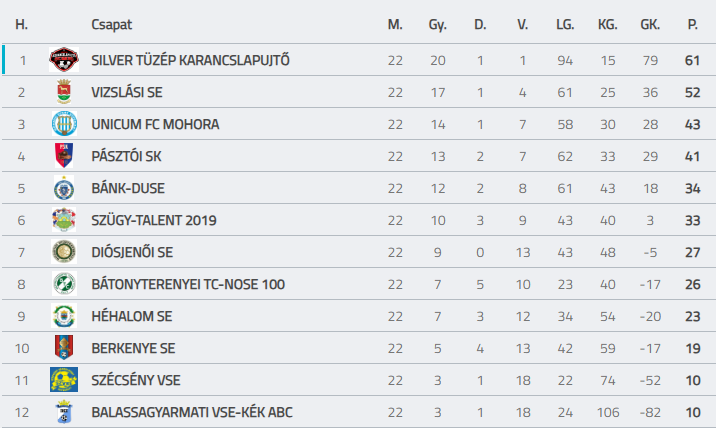Image resolution: width=716 pixels, height=428 pixels.
Task: Follow the BERKENYE SE team link
Action: pyautogui.click(x=133, y=348)
